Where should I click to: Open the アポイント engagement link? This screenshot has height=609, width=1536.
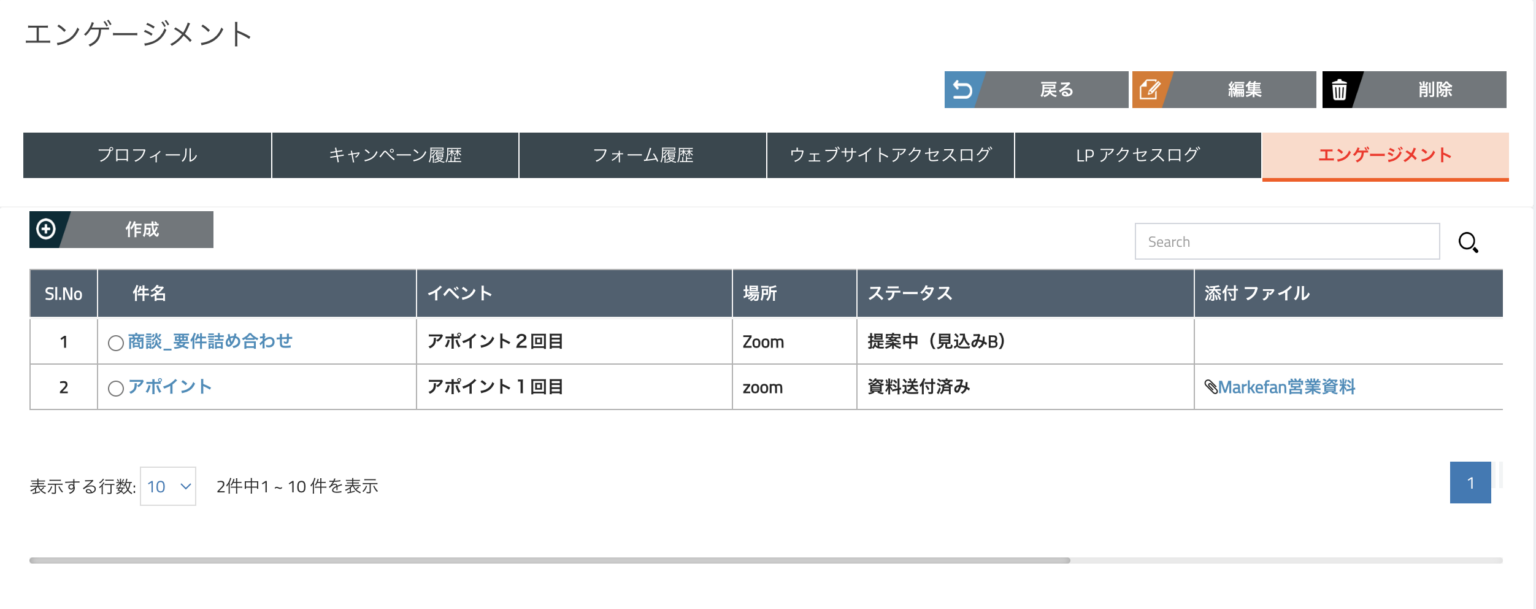click(170, 386)
